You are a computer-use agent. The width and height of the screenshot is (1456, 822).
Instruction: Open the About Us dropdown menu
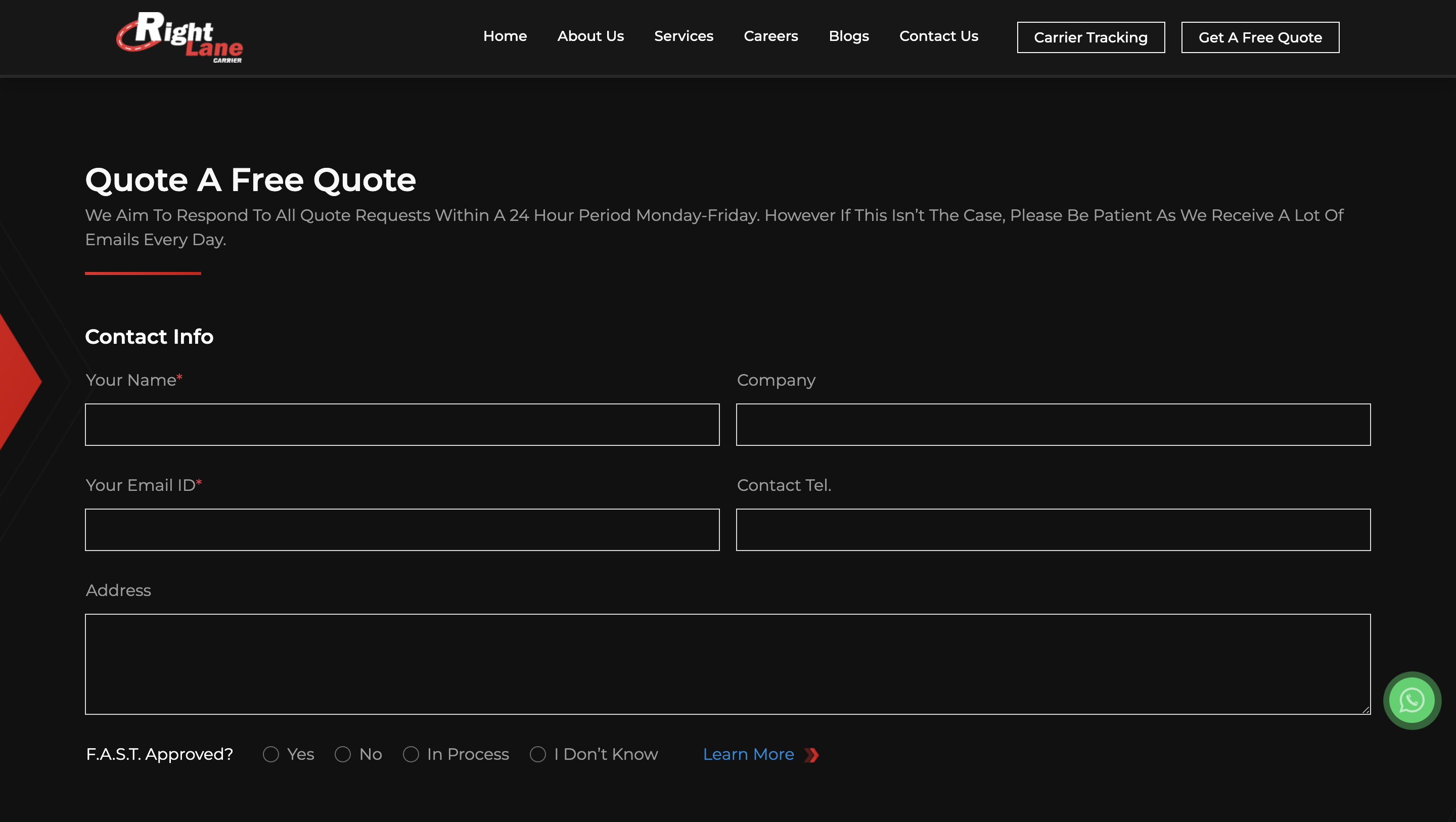click(x=590, y=36)
